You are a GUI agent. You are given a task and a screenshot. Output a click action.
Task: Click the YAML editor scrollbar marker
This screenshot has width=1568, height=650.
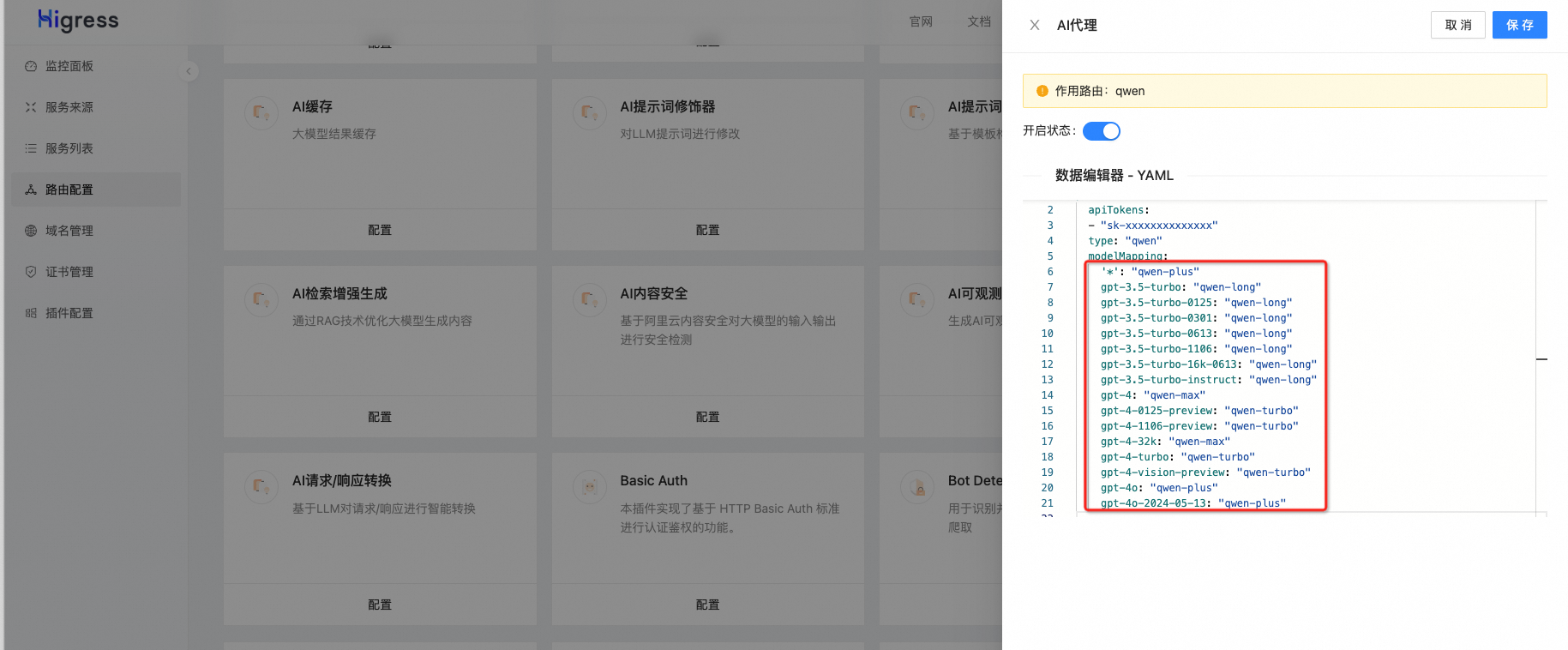1541,359
